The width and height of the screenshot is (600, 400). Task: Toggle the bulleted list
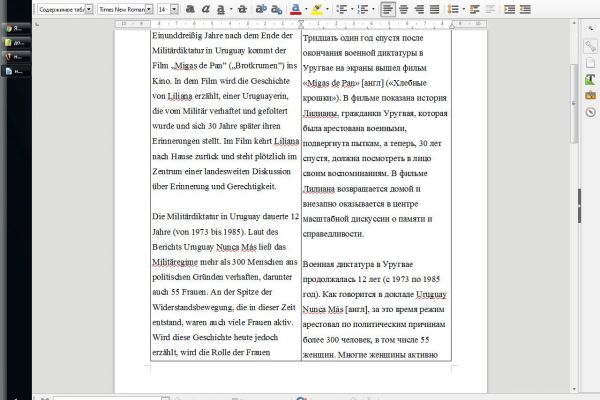point(341,9)
